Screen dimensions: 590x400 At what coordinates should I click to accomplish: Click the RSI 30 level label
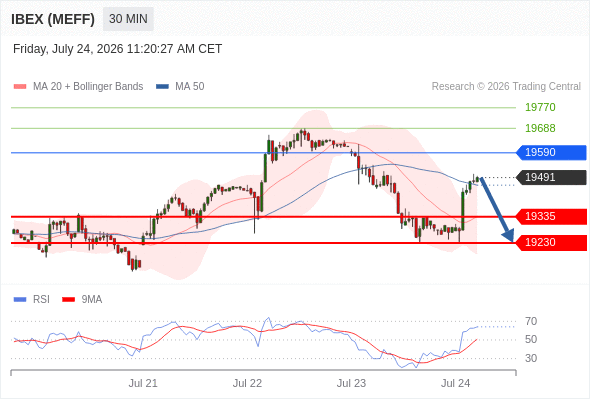point(531,358)
